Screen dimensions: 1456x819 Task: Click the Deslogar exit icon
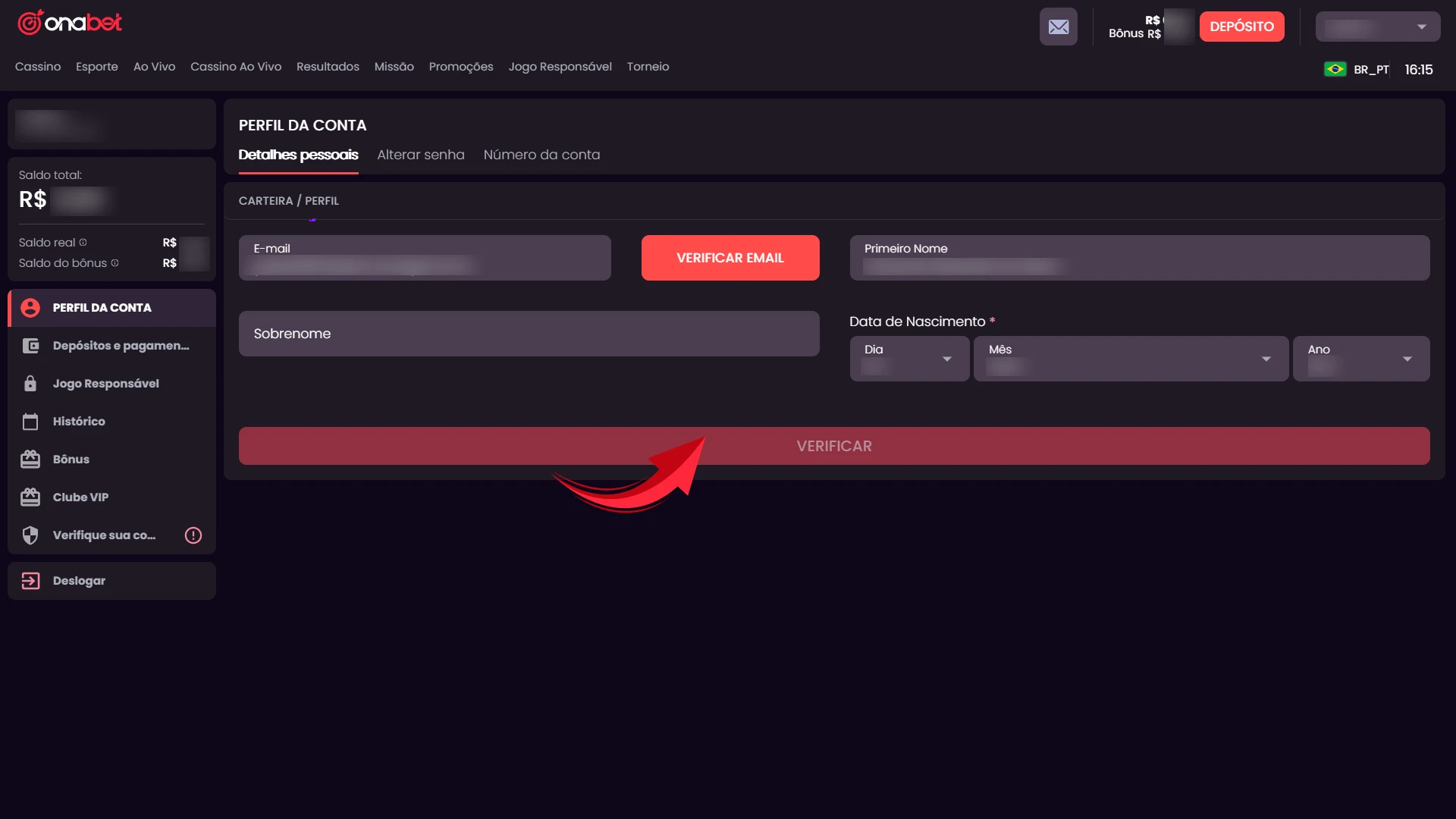(x=30, y=581)
